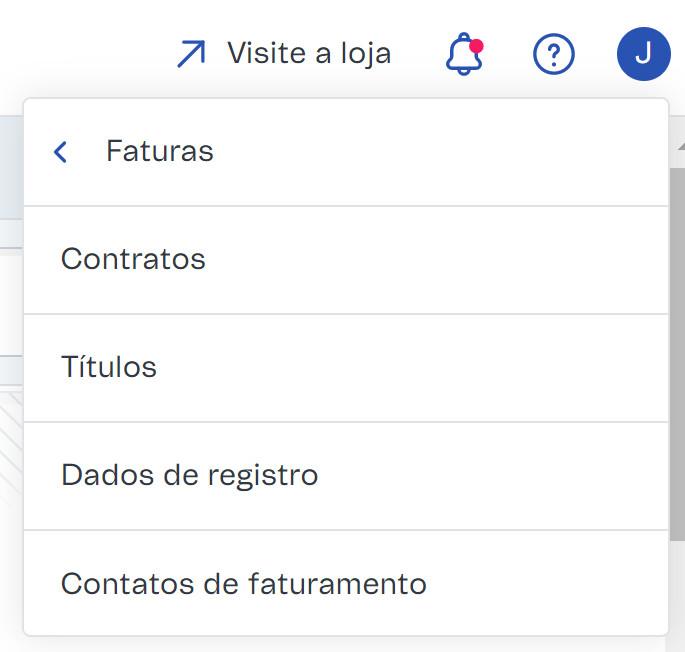This screenshot has width=685, height=652.
Task: Open the J user avatar menu
Action: click(x=643, y=54)
